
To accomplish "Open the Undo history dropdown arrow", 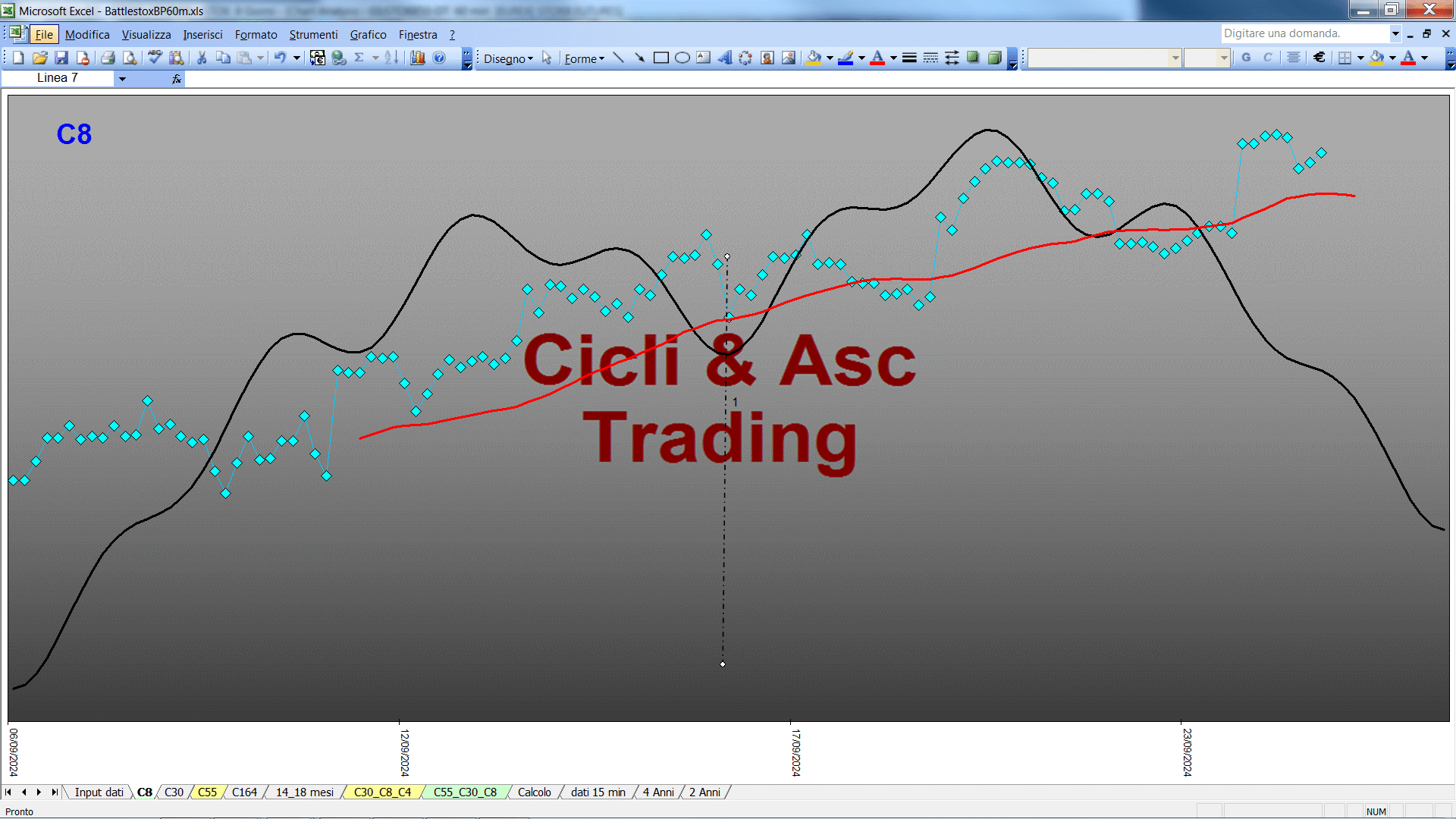I will click(297, 58).
